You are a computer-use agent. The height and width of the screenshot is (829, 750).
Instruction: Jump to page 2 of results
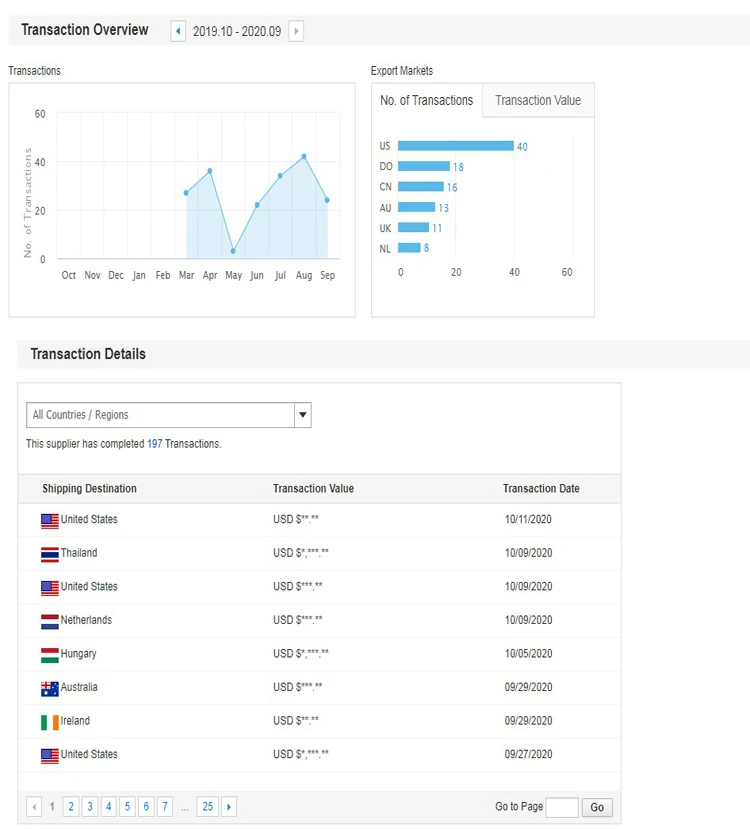(x=70, y=806)
